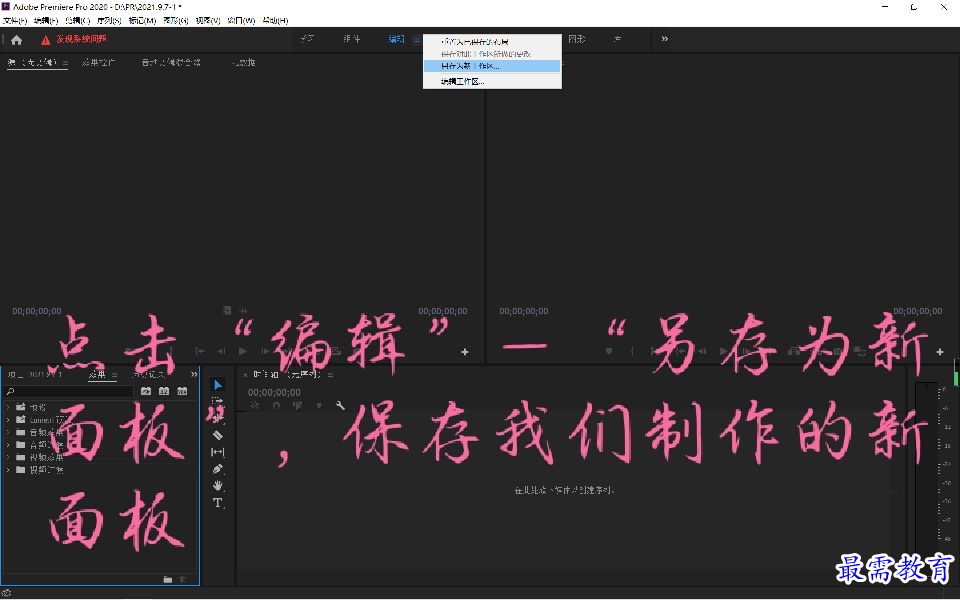Open the 剪辑(C) menu
This screenshot has width=960, height=600.
(x=78, y=21)
